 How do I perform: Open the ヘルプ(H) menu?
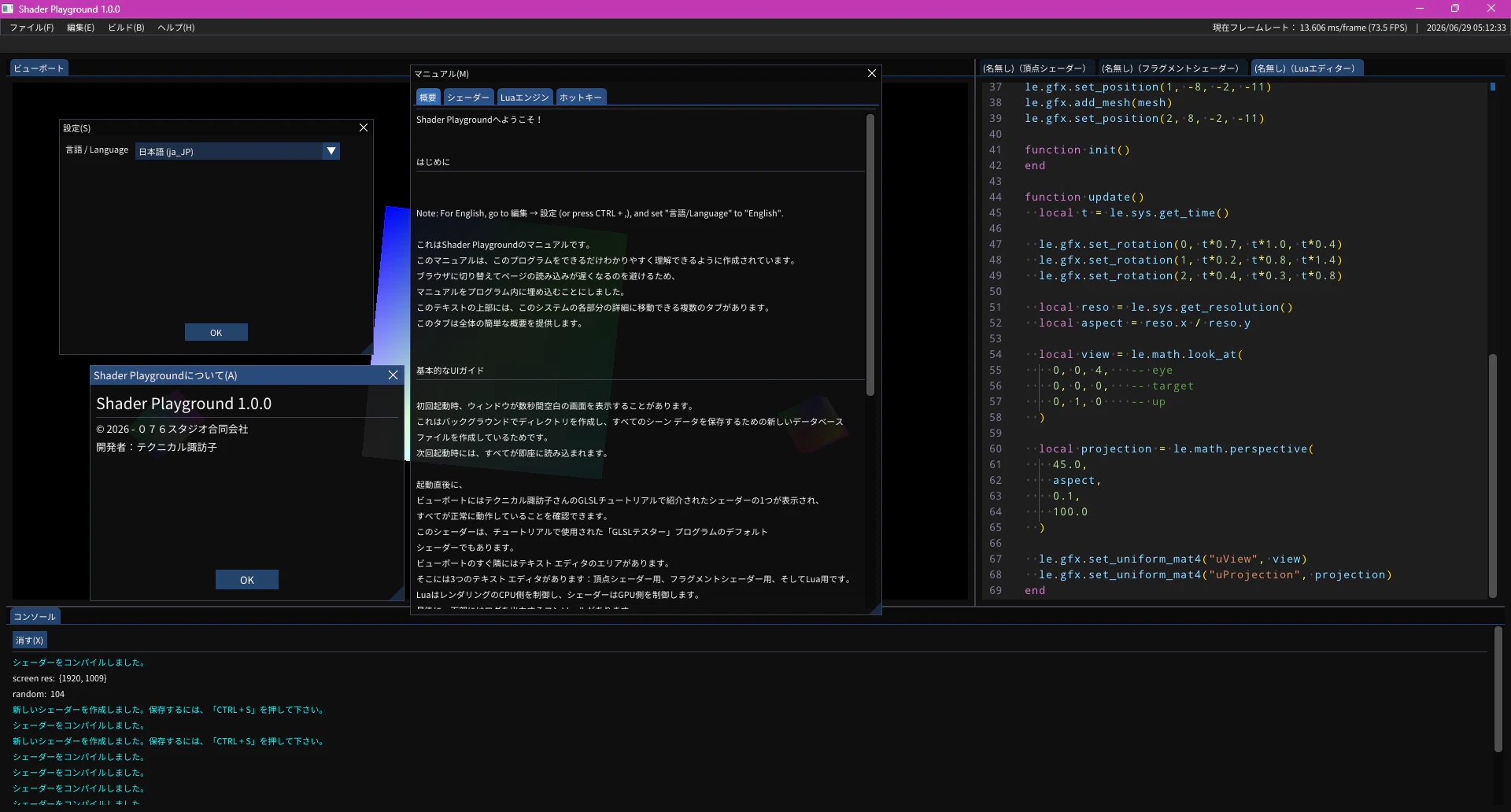(x=176, y=28)
